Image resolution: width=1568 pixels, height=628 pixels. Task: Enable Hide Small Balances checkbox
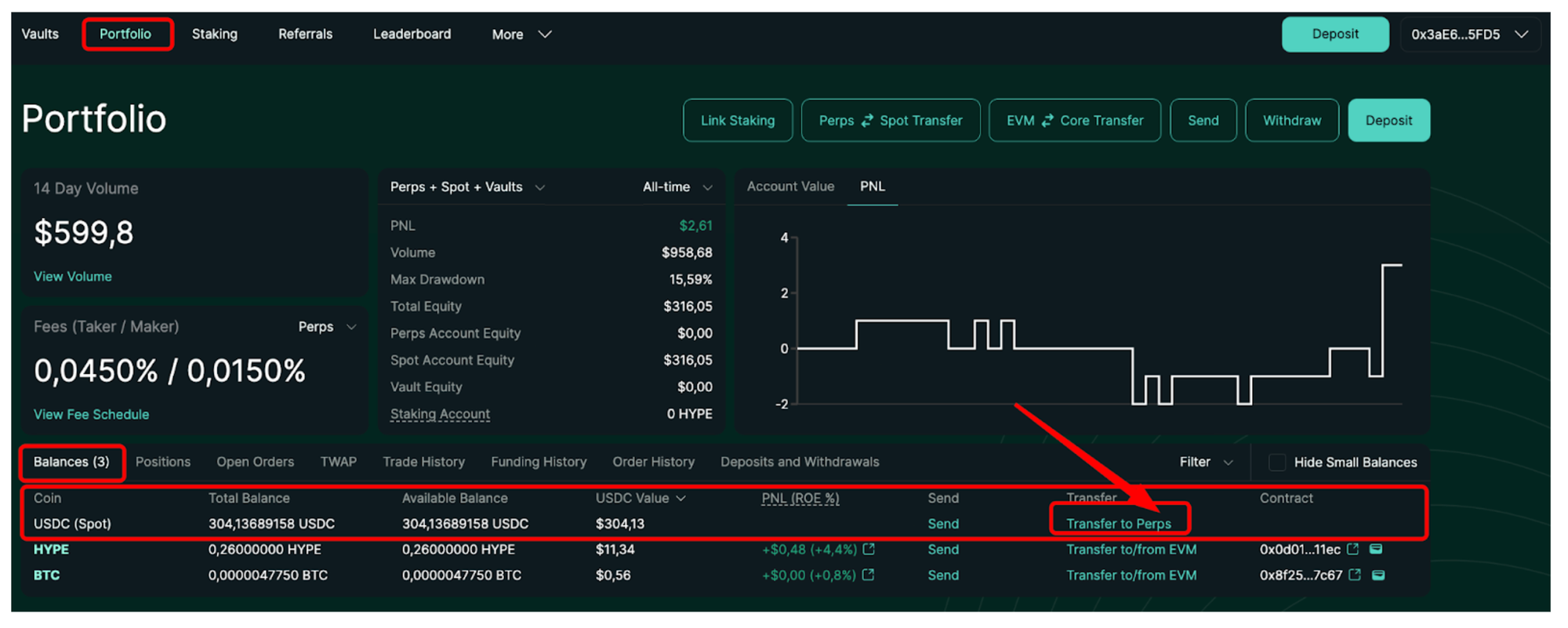pyautogui.click(x=1277, y=463)
